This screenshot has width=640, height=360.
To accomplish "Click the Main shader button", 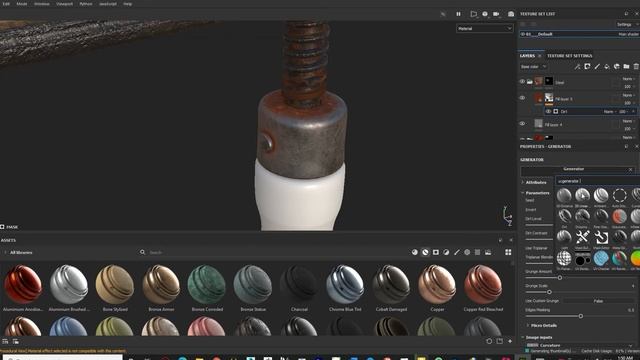I will pyautogui.click(x=629, y=34).
